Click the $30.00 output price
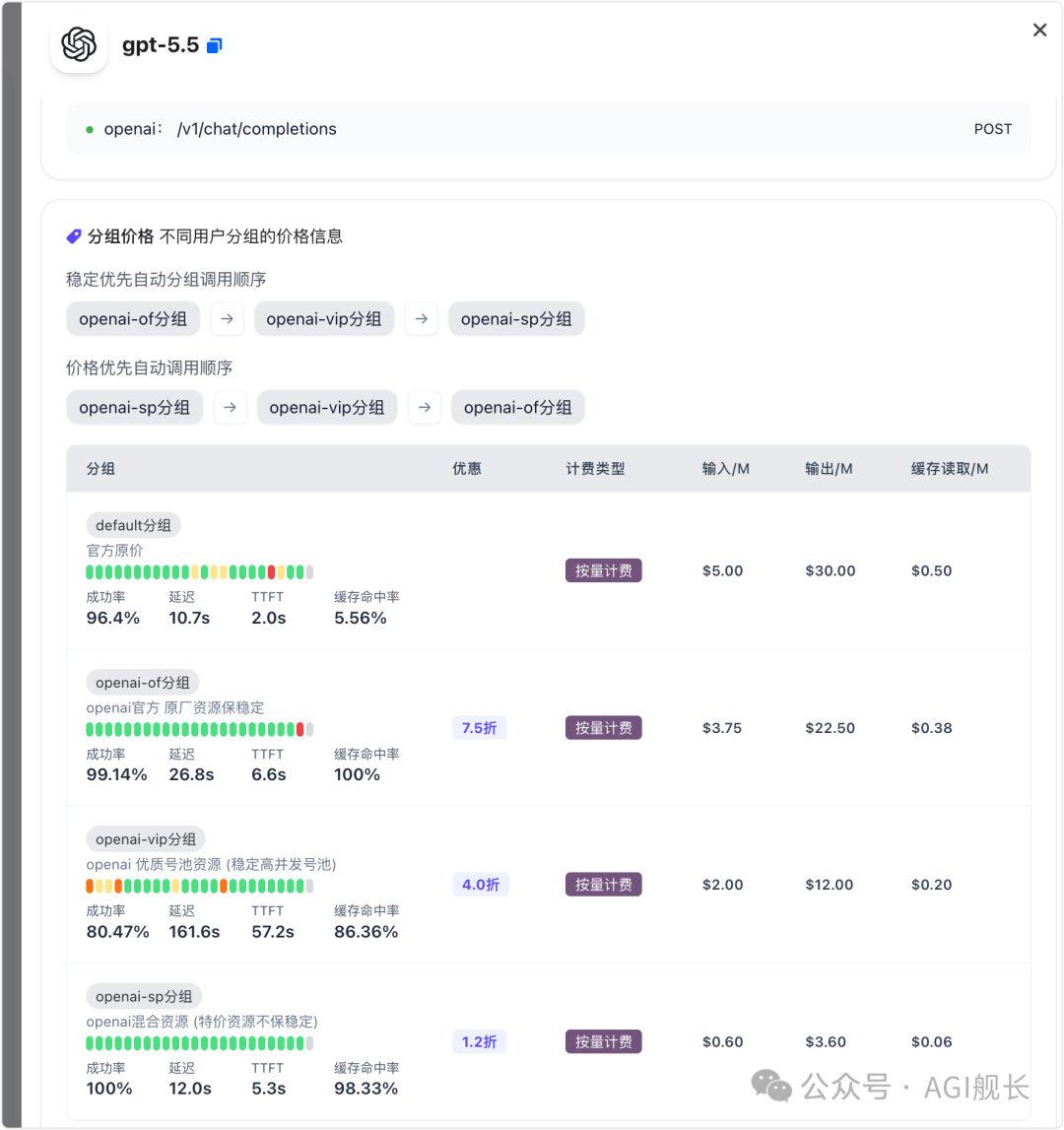 (x=831, y=570)
